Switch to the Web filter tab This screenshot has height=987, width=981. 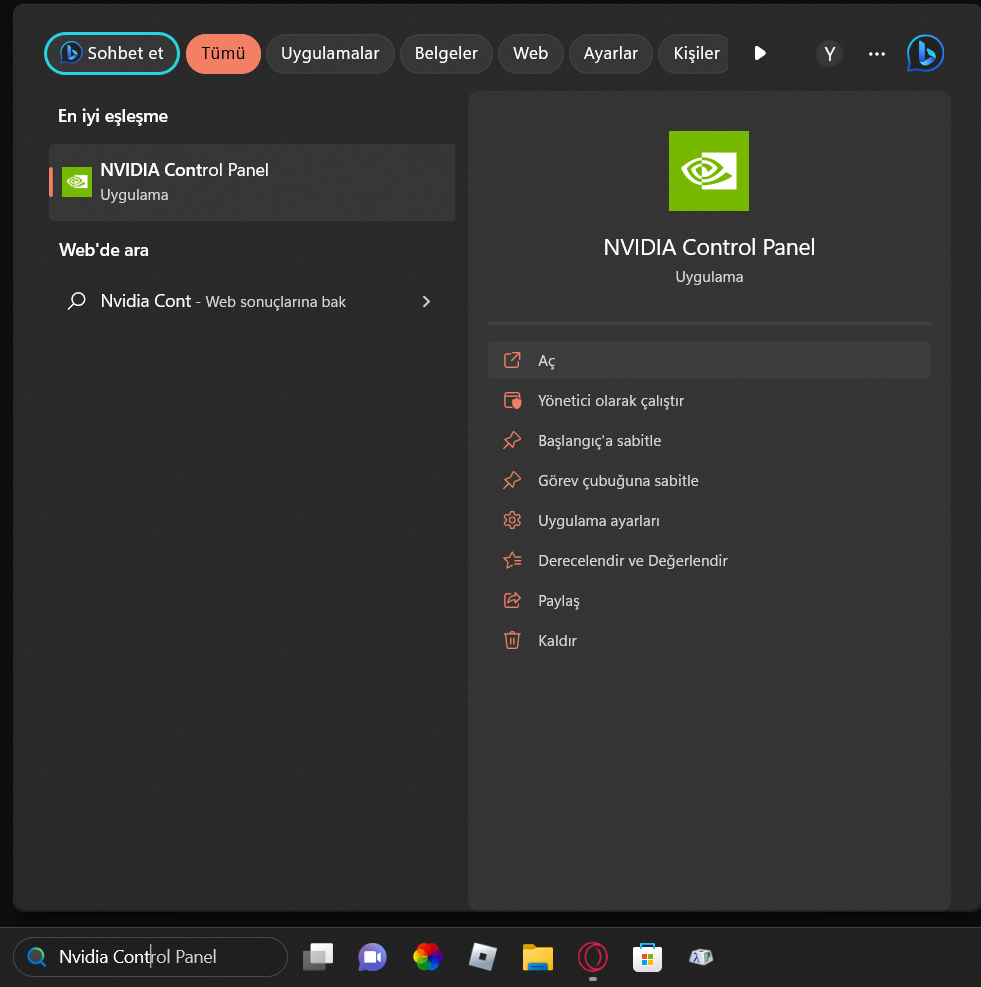pyautogui.click(x=530, y=54)
